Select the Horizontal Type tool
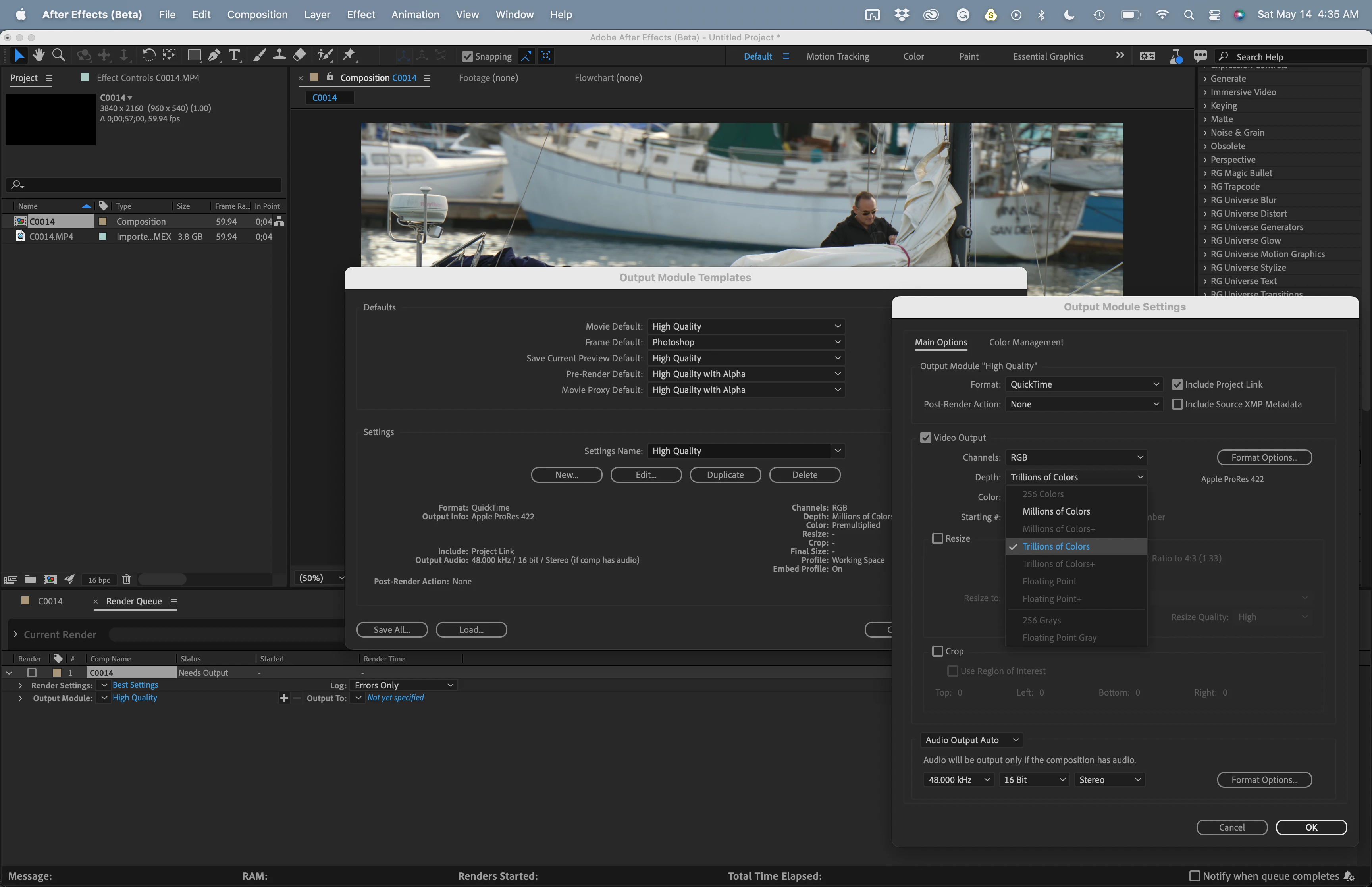This screenshot has width=1372, height=887. [x=234, y=55]
